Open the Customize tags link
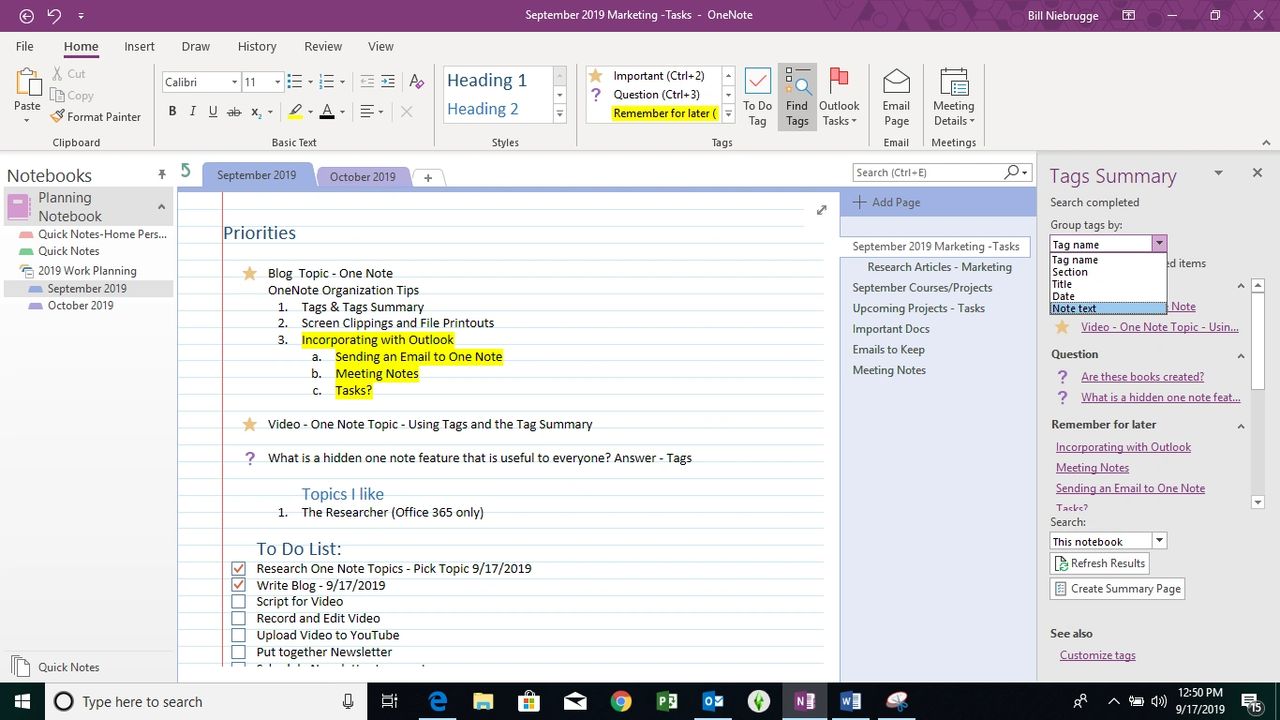 (x=1097, y=655)
